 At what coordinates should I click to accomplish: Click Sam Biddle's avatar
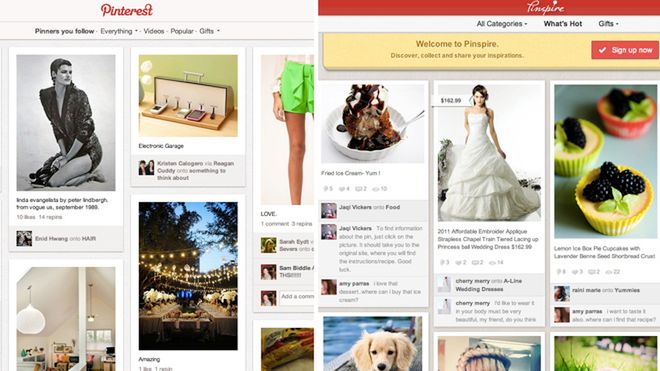[x=269, y=272]
